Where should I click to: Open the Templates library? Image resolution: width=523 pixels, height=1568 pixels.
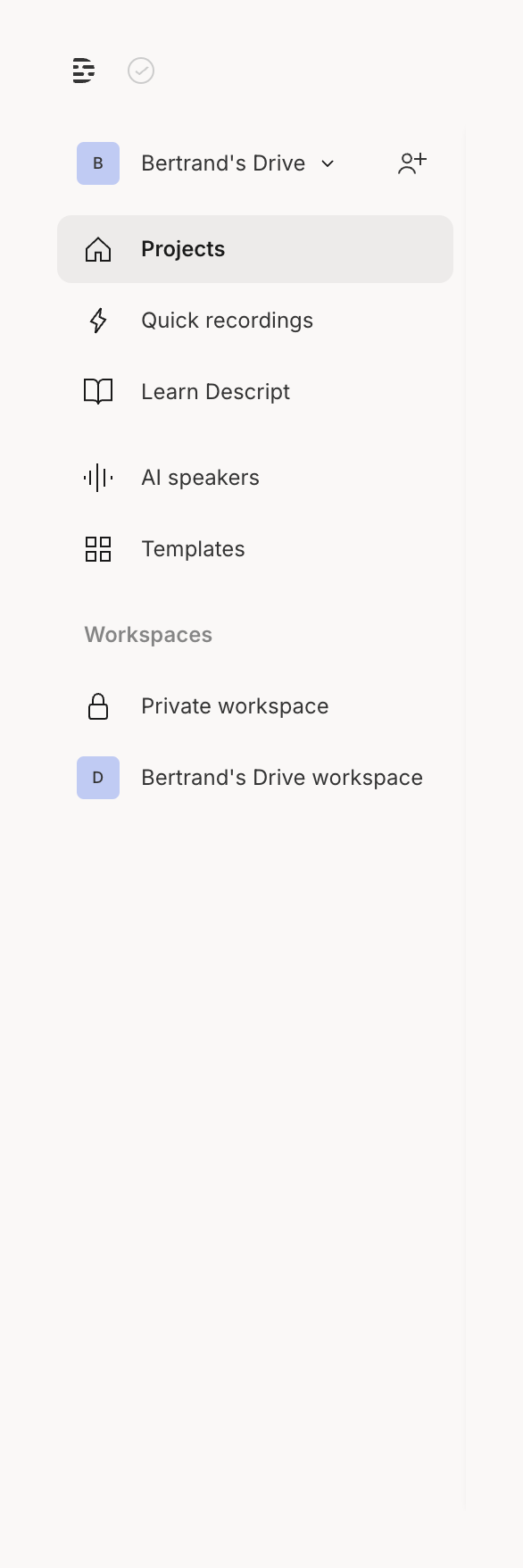coord(193,549)
